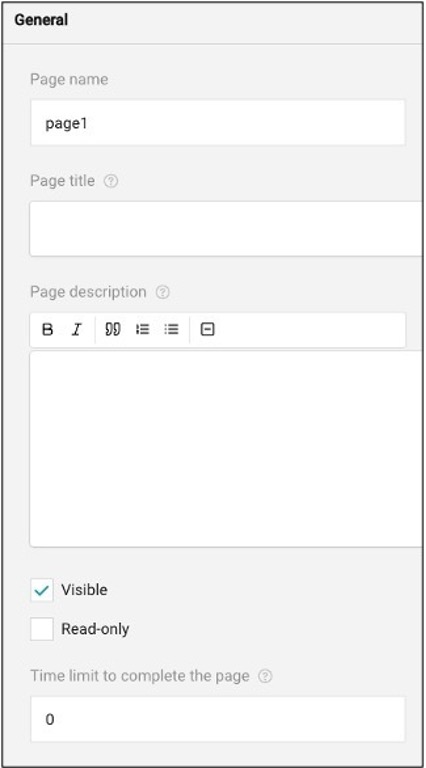Screen dimensions: 426x768
Task: Click the Visible label text
Action: 84,590
